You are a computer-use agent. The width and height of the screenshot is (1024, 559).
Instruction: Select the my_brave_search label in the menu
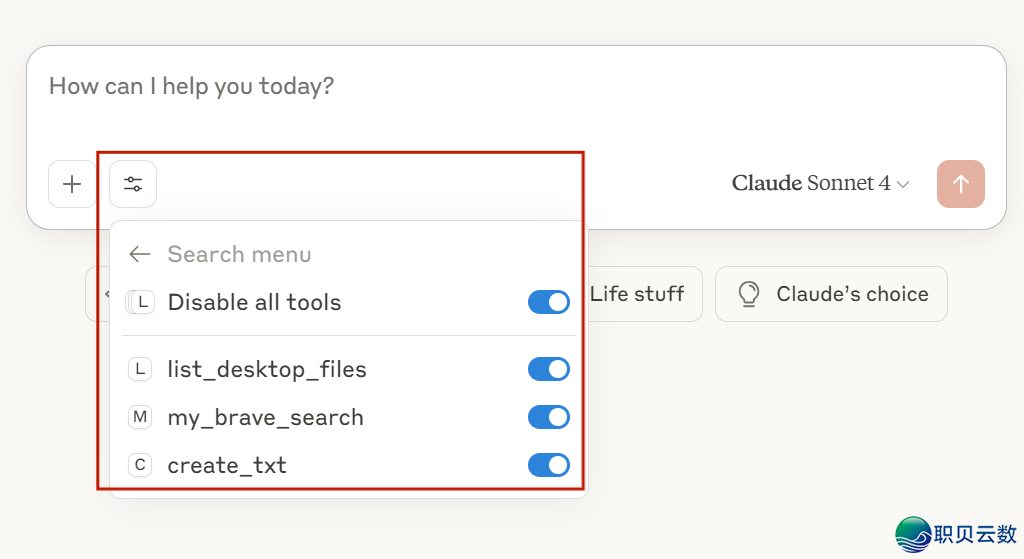click(265, 417)
